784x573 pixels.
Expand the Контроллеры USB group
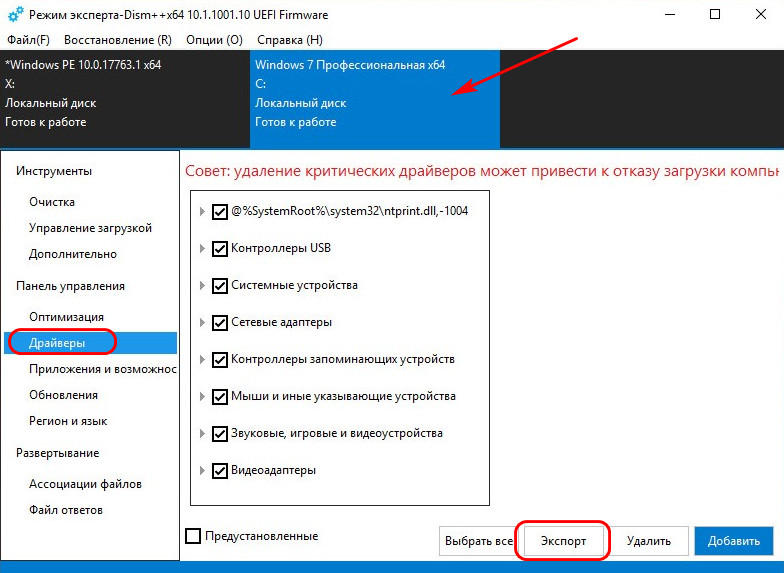pos(202,248)
